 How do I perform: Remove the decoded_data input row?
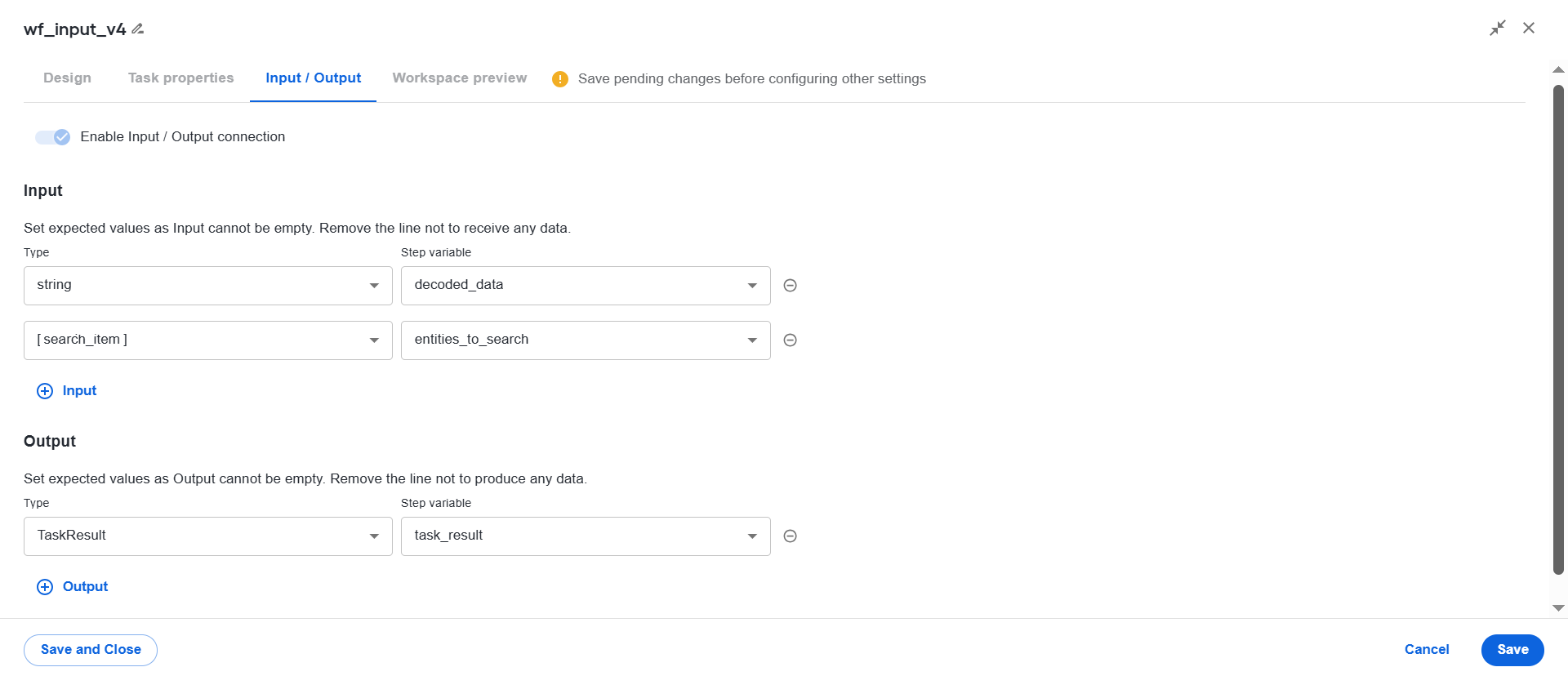(x=790, y=285)
